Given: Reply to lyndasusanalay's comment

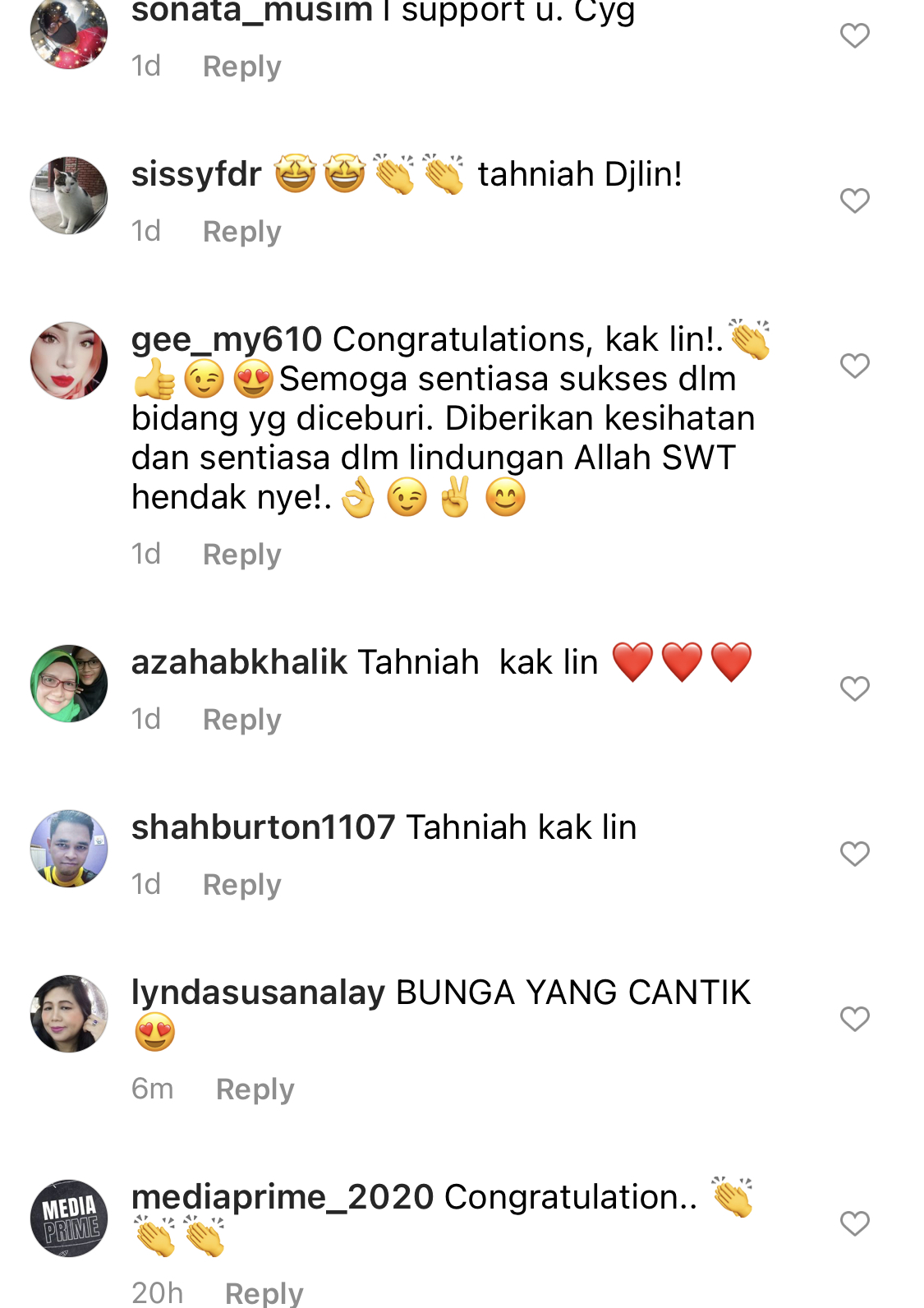Looking at the screenshot, I should (255, 1089).
